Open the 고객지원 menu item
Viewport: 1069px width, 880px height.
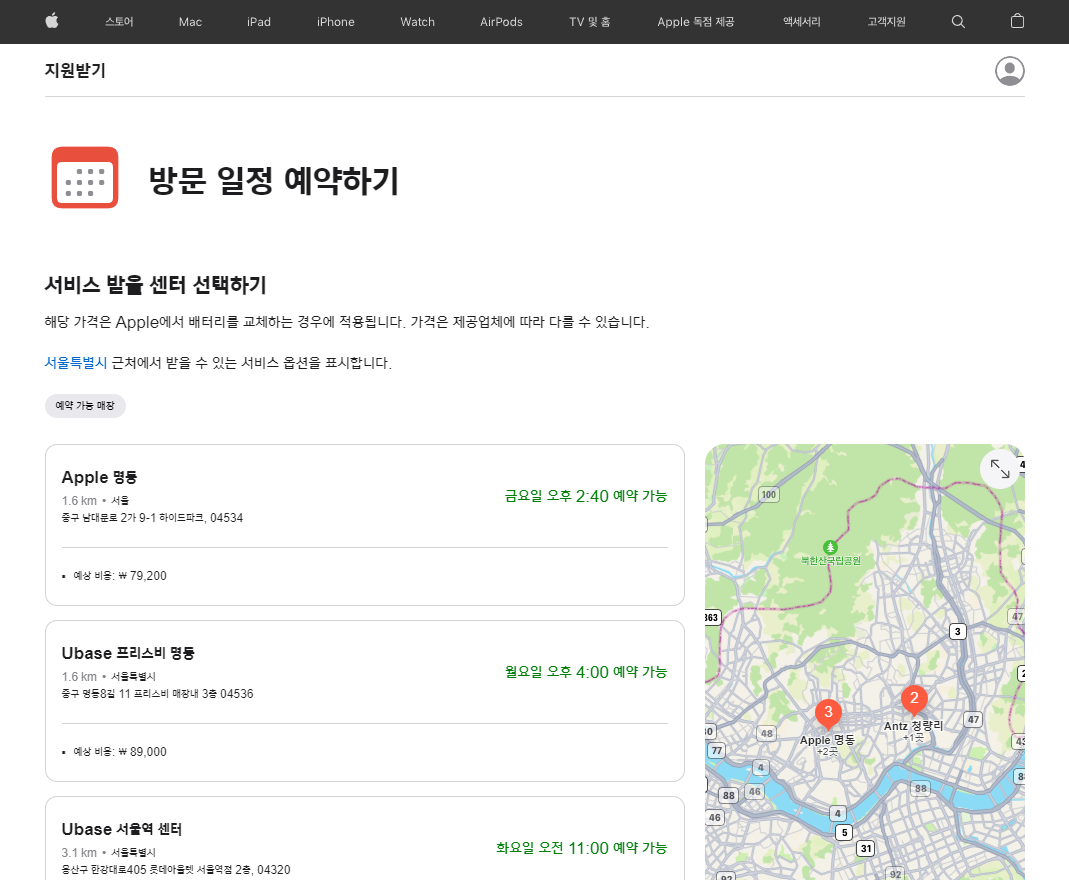click(x=886, y=22)
